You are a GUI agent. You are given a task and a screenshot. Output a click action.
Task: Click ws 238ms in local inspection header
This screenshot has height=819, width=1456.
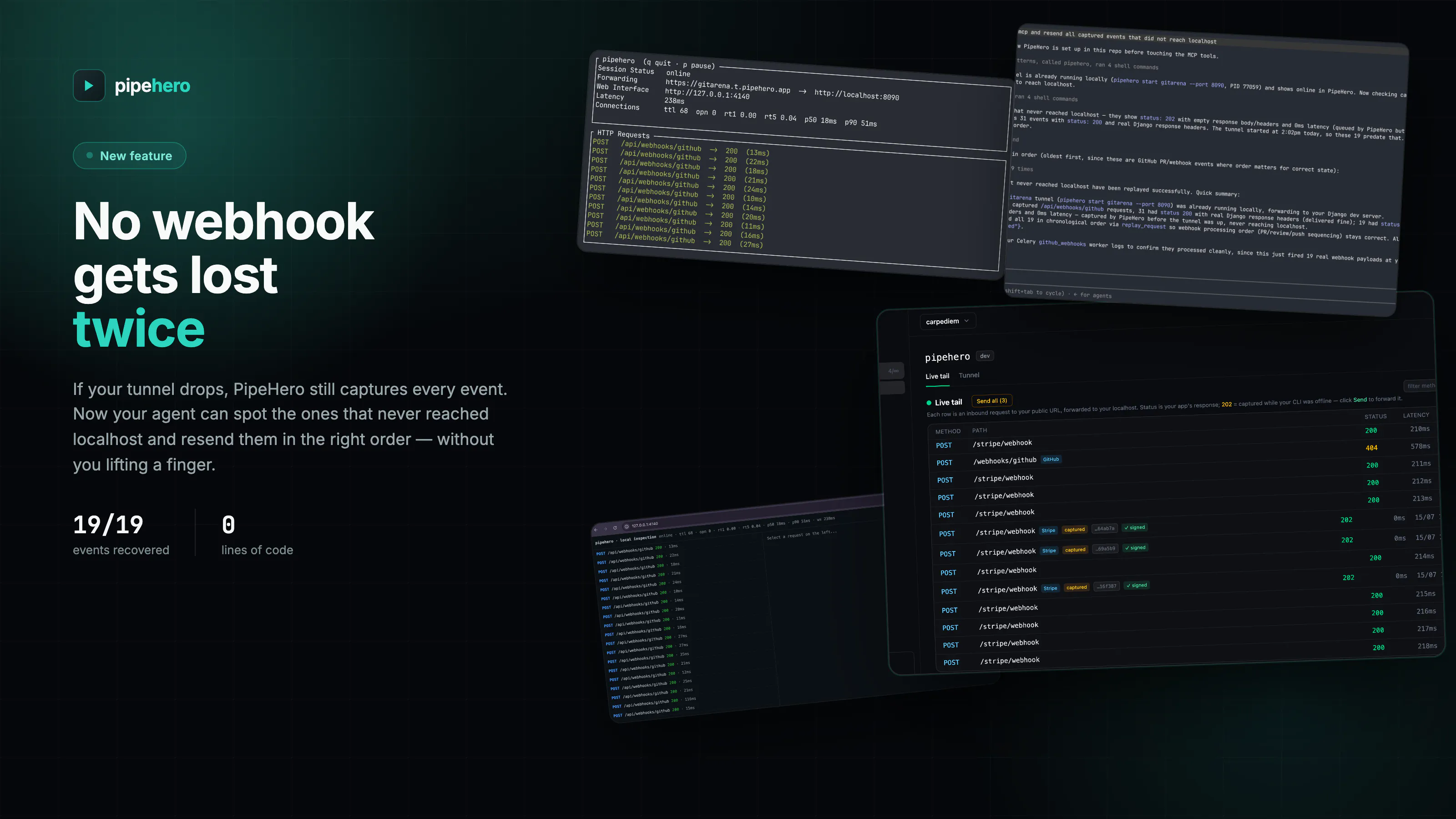(826, 519)
